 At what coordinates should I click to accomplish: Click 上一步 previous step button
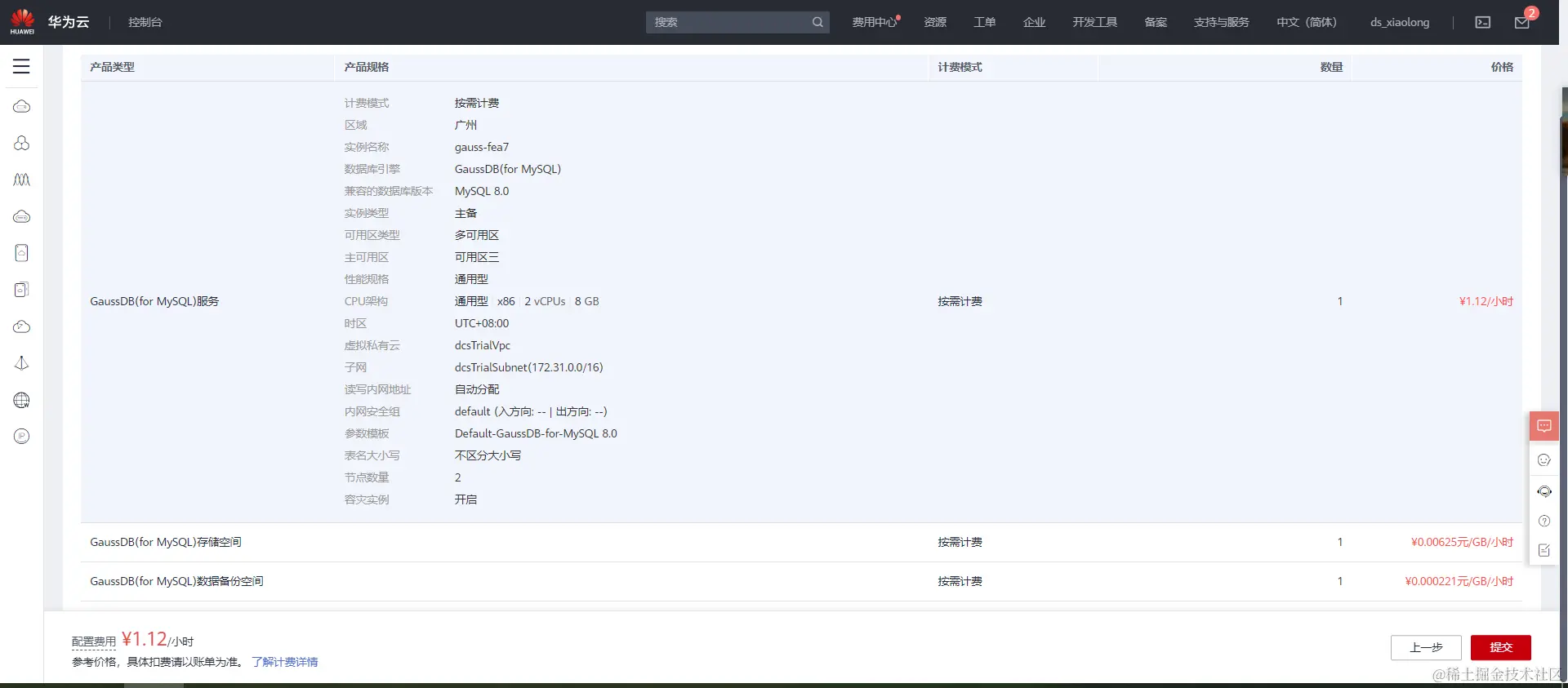click(x=1426, y=647)
